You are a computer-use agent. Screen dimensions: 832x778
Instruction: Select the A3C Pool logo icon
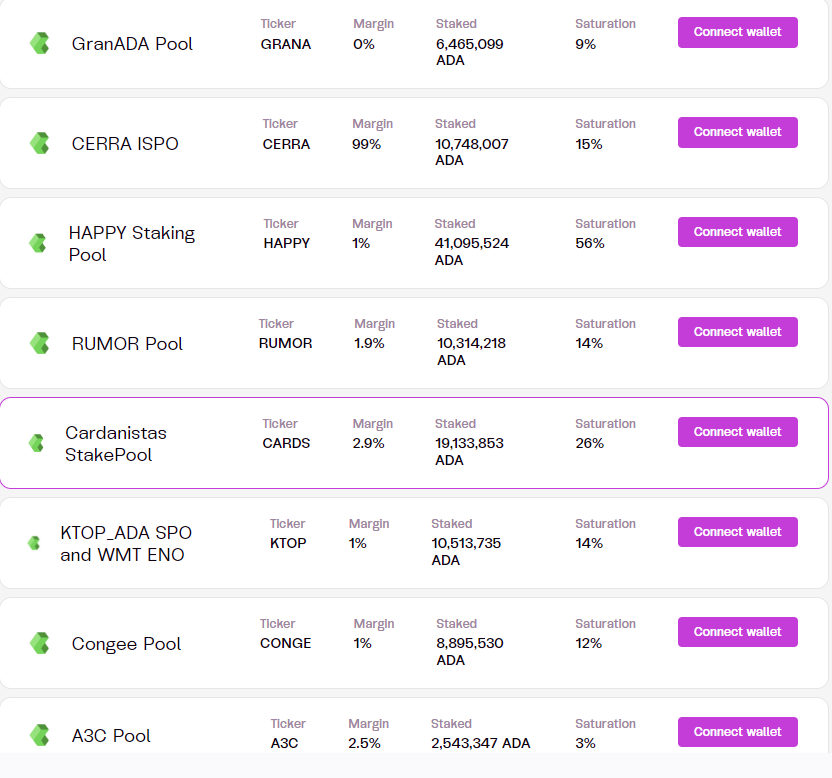click(x=40, y=736)
